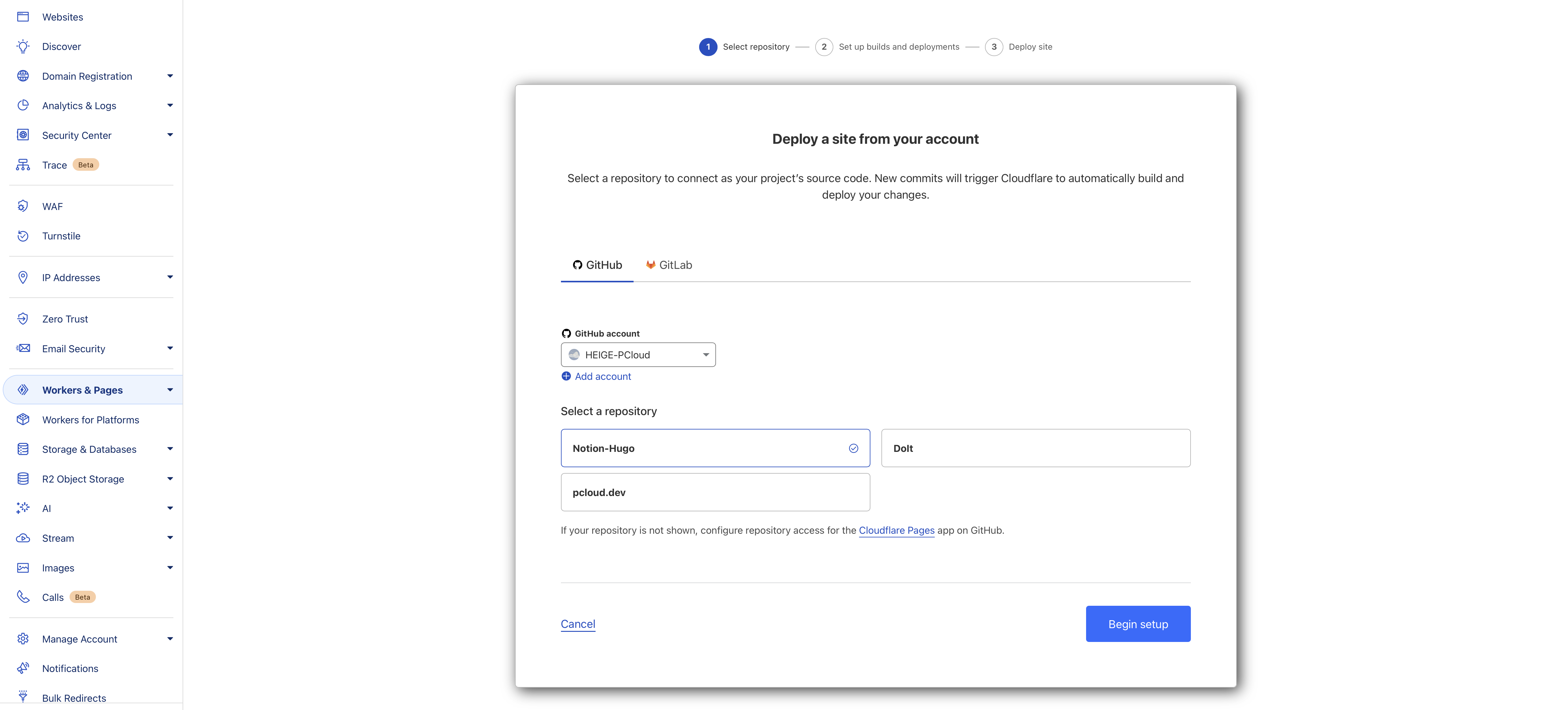Click the Zero Trust icon

[23, 319]
